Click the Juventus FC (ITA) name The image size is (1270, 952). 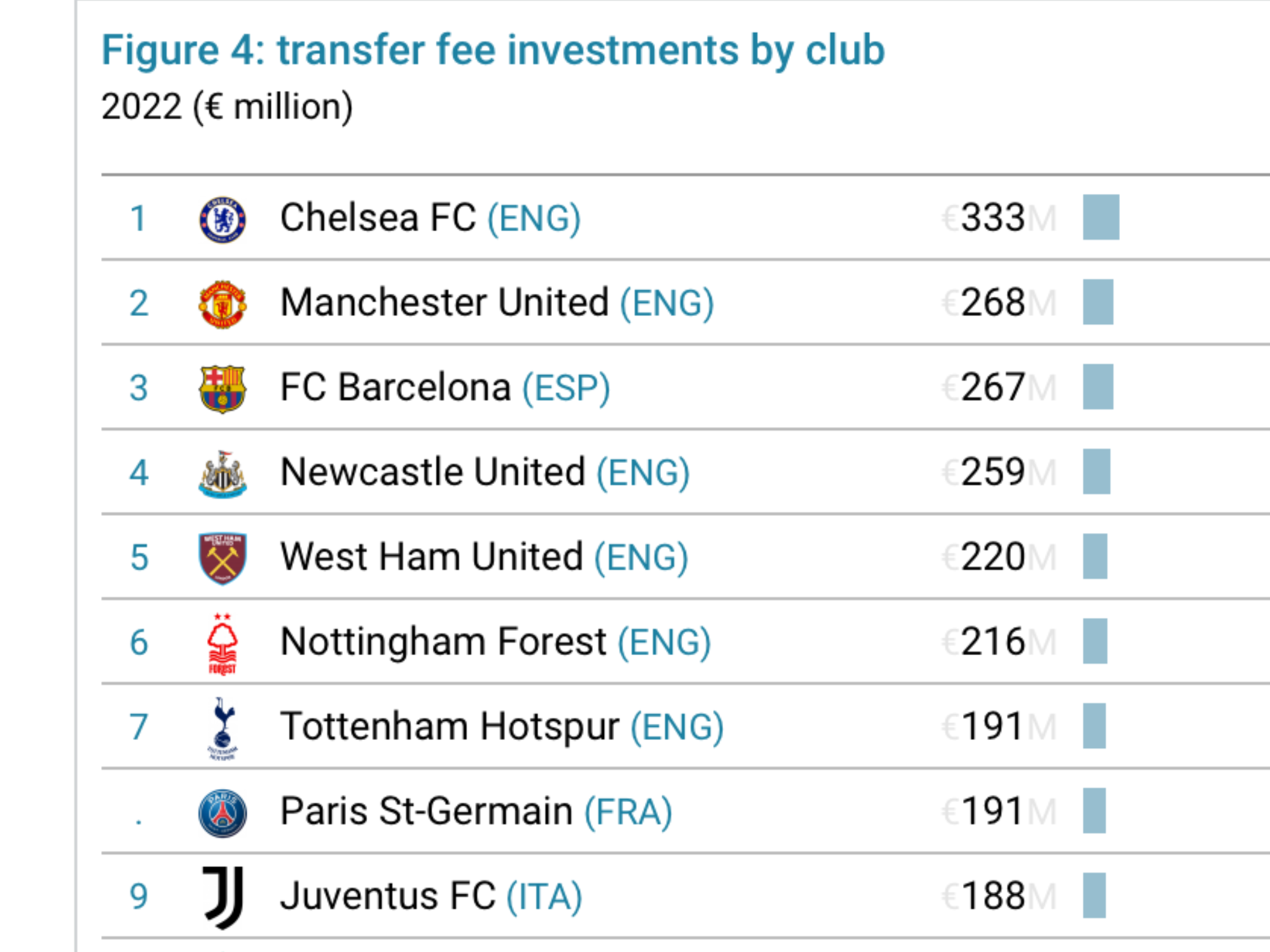point(431,897)
